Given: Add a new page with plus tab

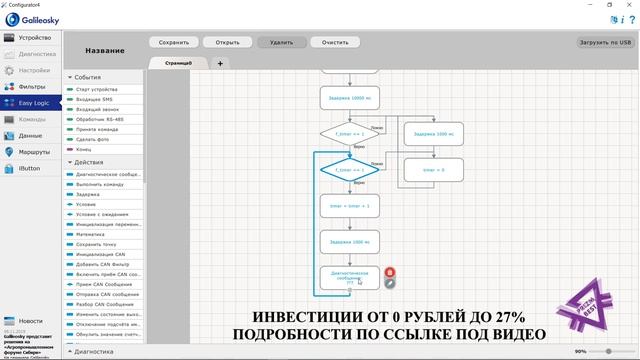Looking at the screenshot, I should click(220, 63).
